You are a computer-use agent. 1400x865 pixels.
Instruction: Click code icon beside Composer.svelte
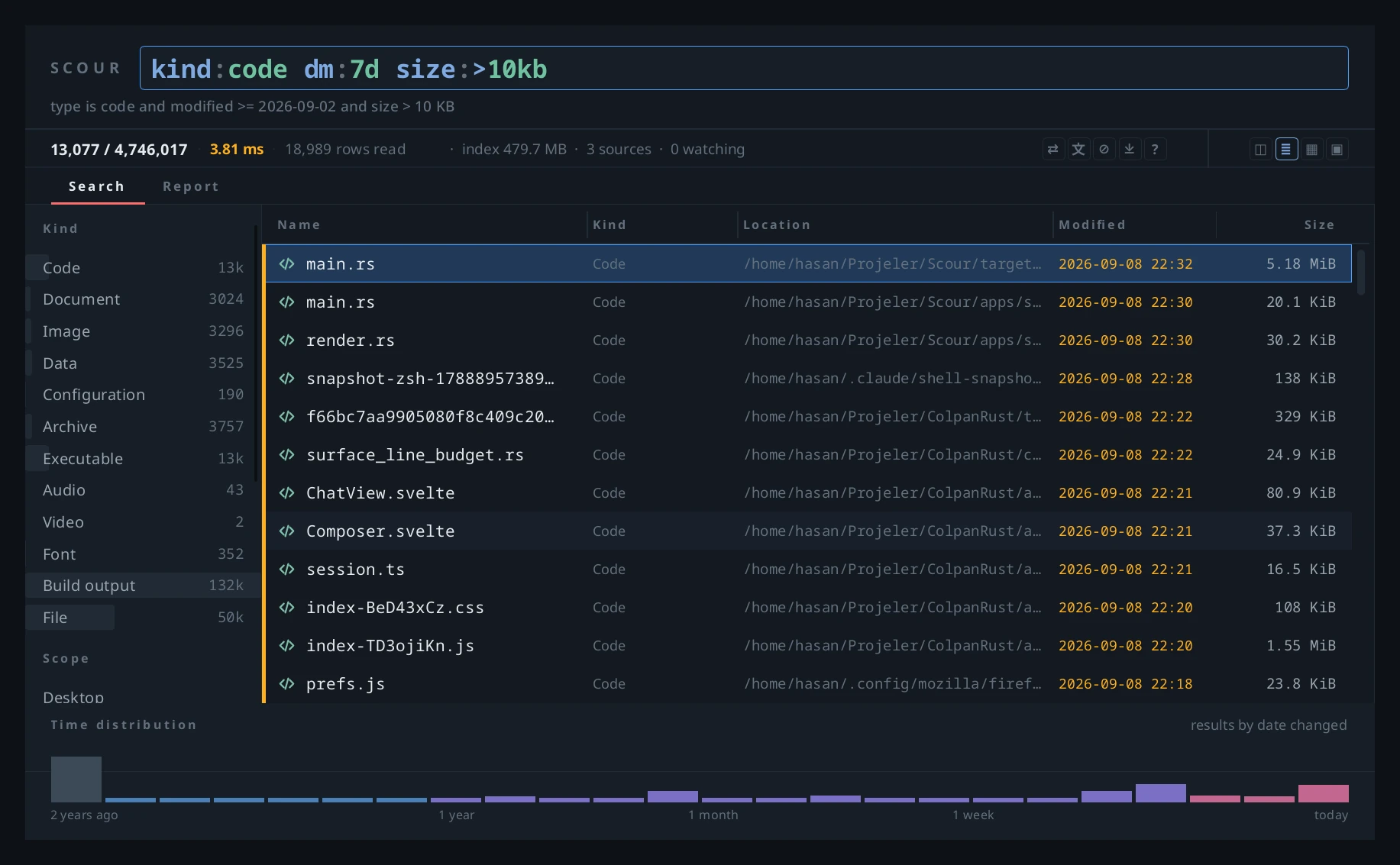(287, 531)
